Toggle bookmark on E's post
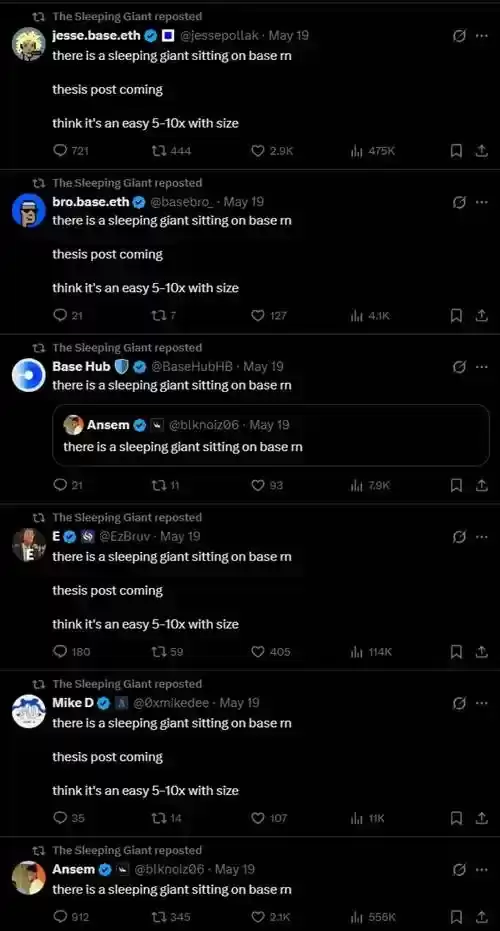 (456, 652)
